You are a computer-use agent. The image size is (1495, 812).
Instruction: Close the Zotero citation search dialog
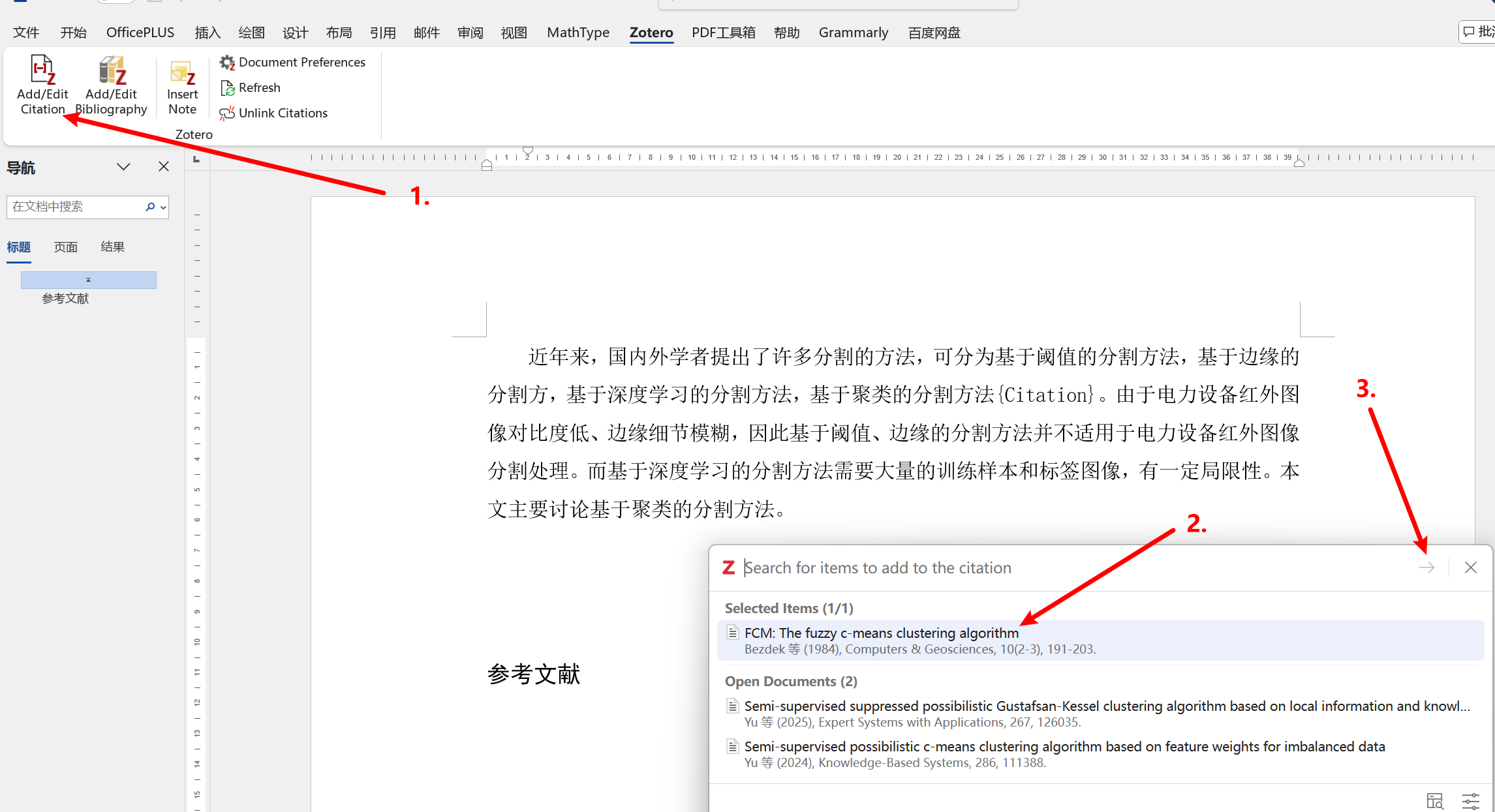(1470, 567)
